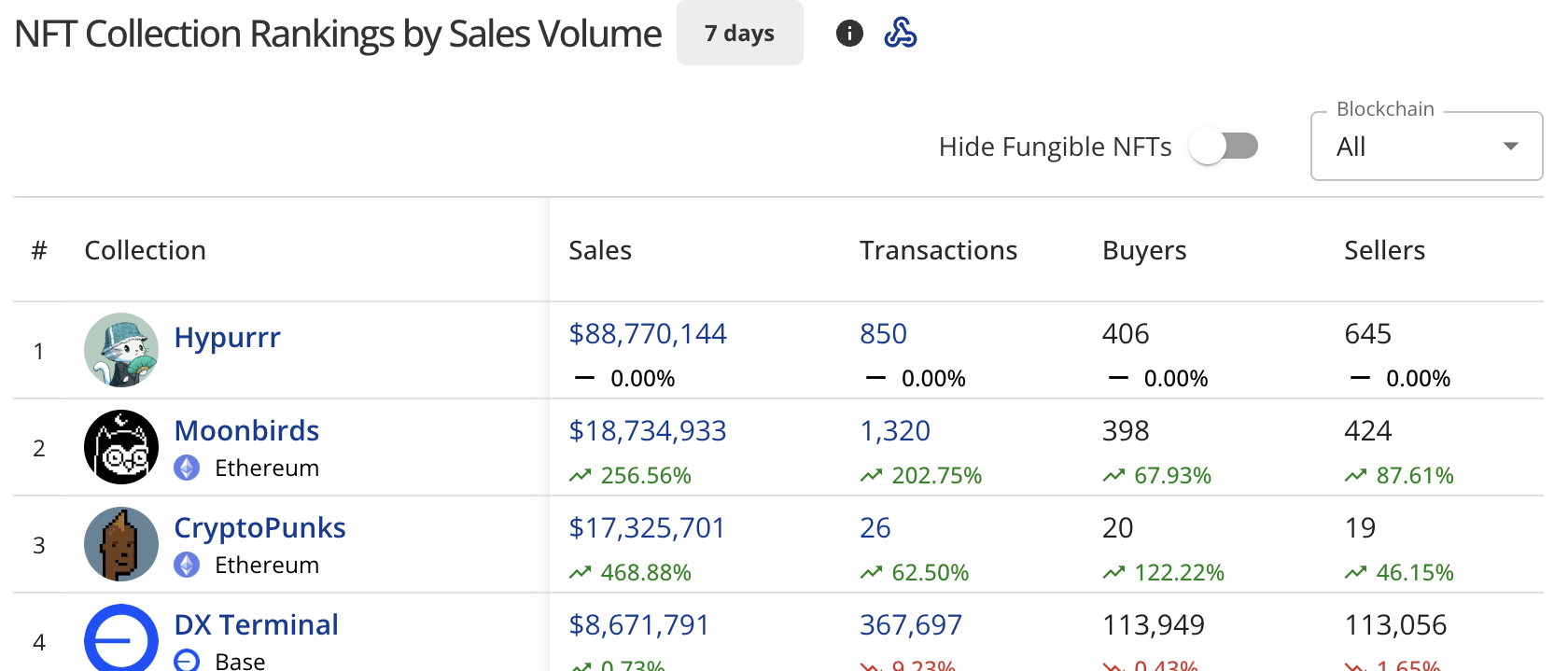The image size is (1568, 671).
Task: Click the CryptoPunks pixel avatar
Action: [x=121, y=544]
